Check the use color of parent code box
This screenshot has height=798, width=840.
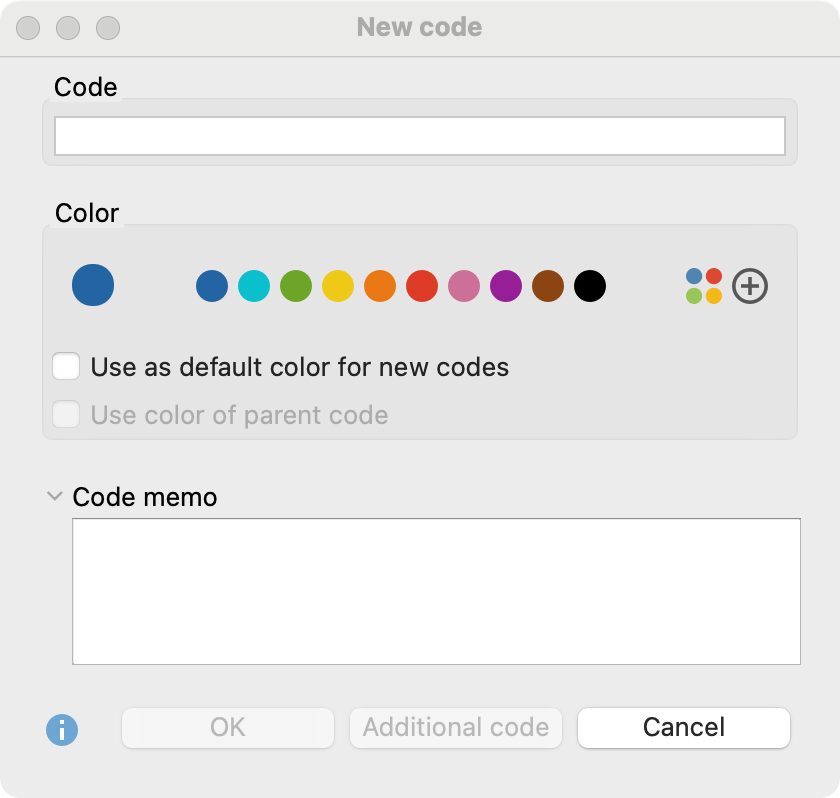click(66, 415)
